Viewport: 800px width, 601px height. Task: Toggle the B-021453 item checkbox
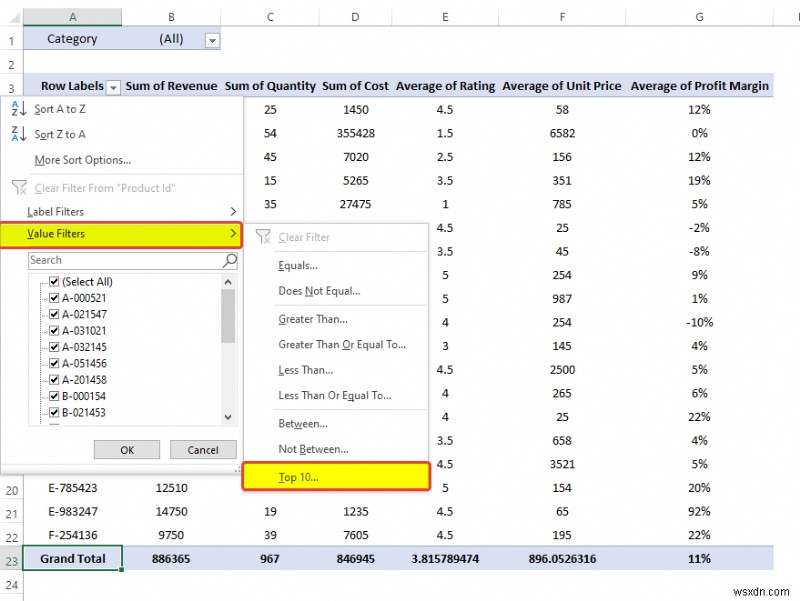click(53, 412)
